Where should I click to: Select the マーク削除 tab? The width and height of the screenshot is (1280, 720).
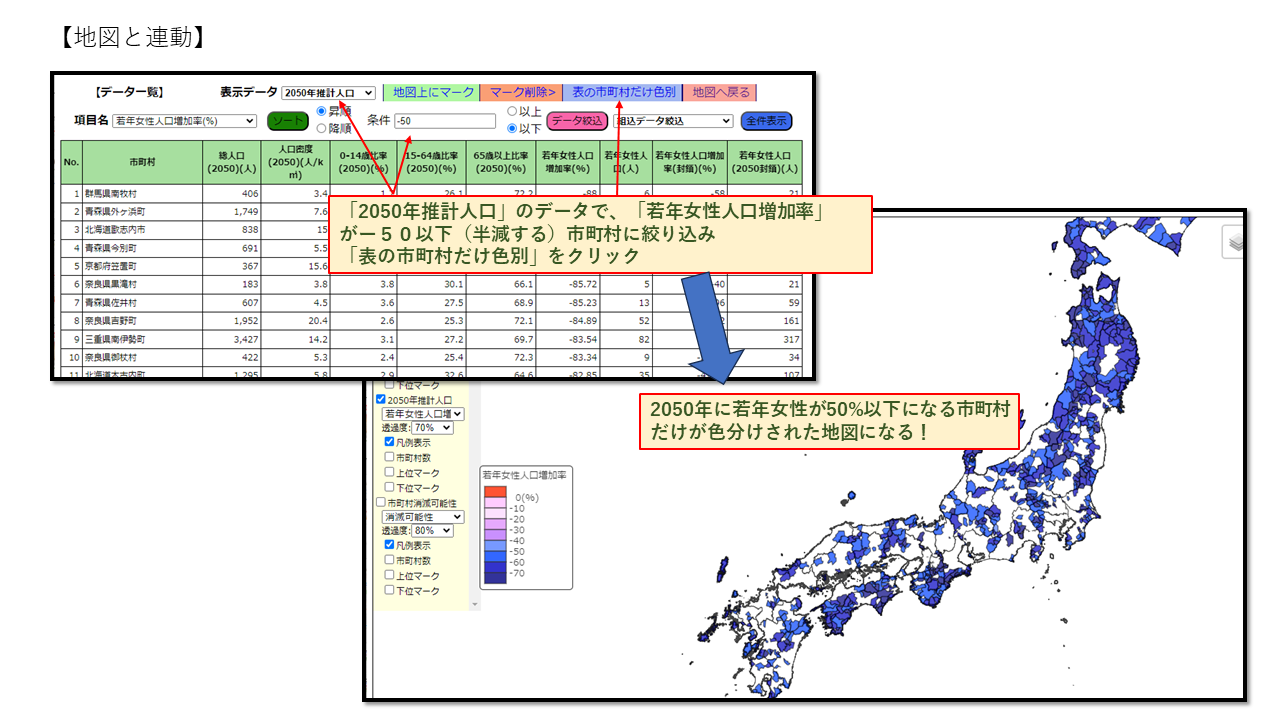[521, 92]
